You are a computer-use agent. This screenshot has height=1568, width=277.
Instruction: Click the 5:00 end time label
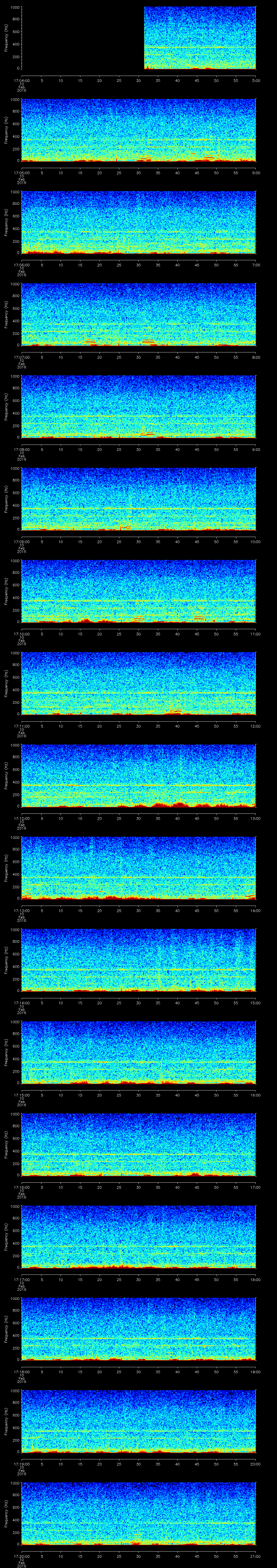[x=256, y=80]
